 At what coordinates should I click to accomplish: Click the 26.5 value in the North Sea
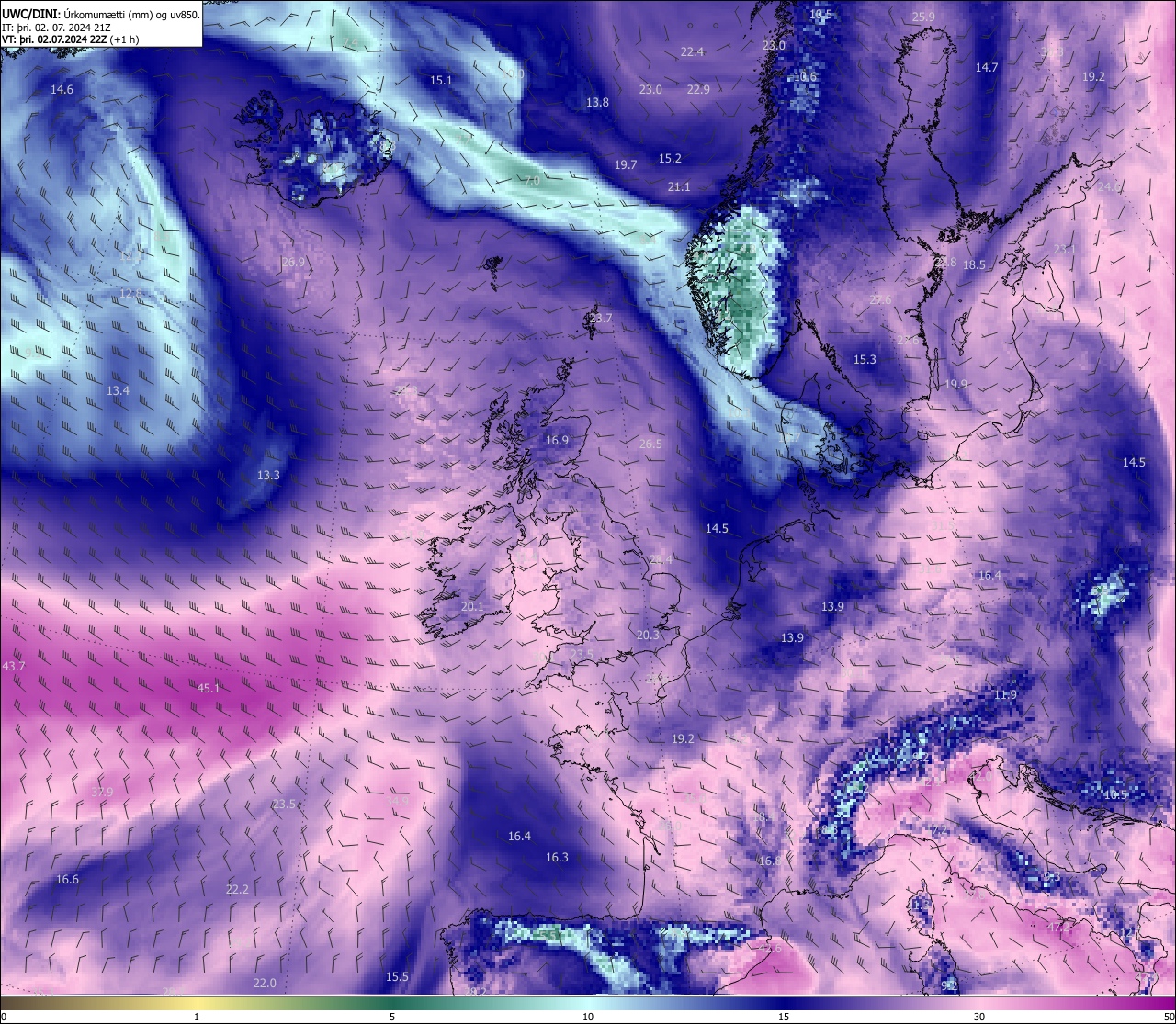[650, 444]
